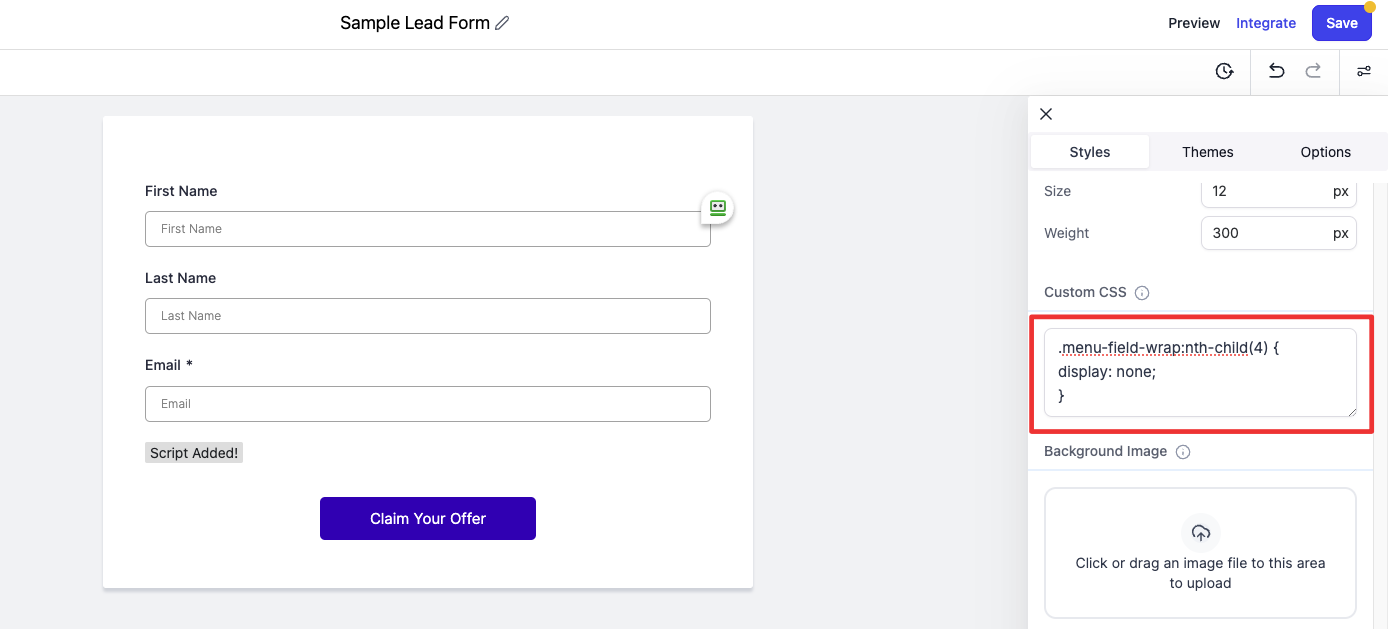
Task: Open the settings sliders icon
Action: [1364, 71]
